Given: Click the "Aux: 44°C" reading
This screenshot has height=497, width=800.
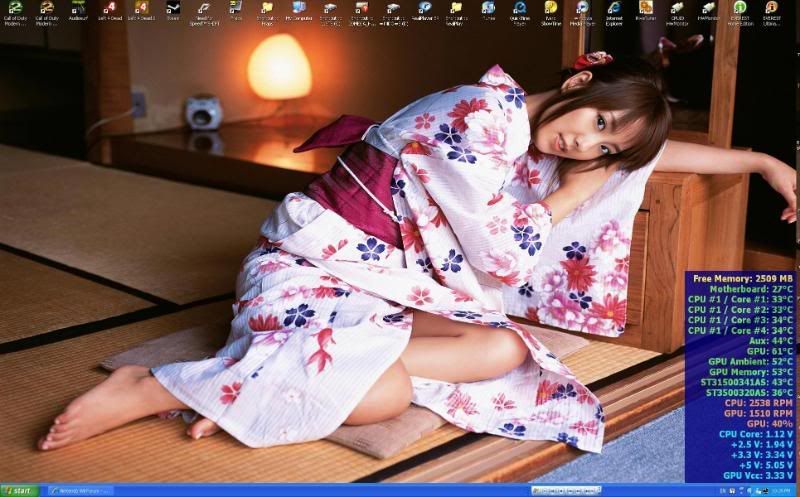Looking at the screenshot, I should 771,341.
